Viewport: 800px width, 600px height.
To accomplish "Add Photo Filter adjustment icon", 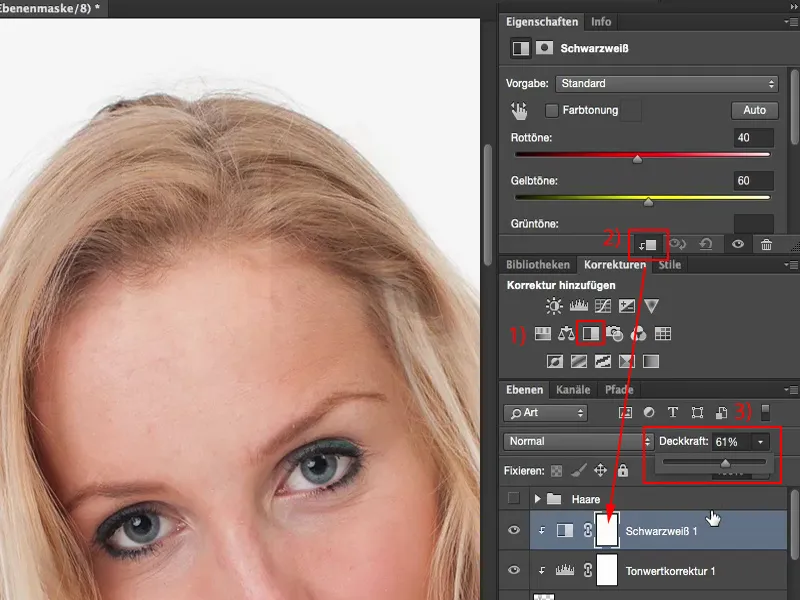I will tap(615, 334).
